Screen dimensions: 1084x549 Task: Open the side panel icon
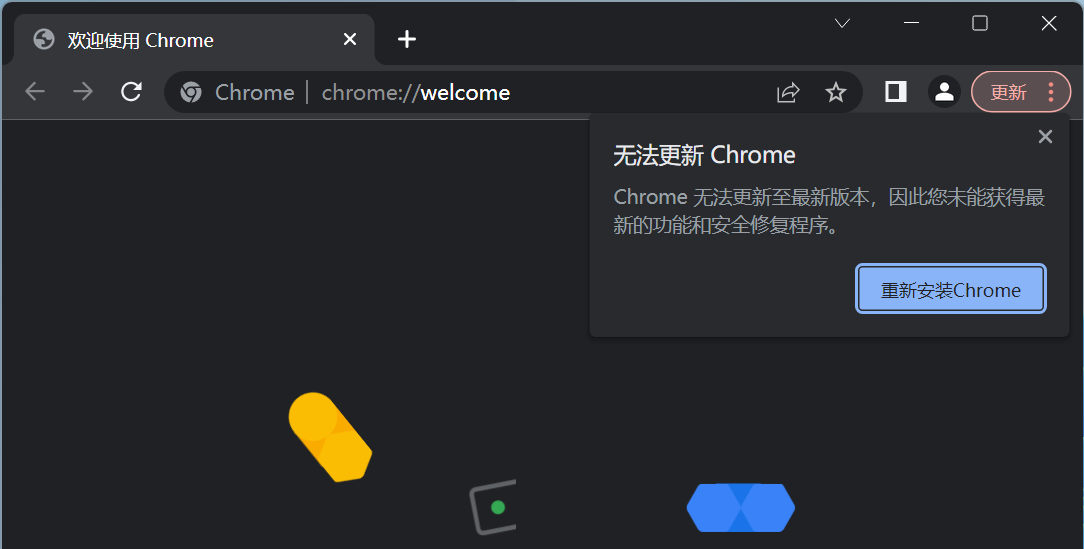coord(896,91)
